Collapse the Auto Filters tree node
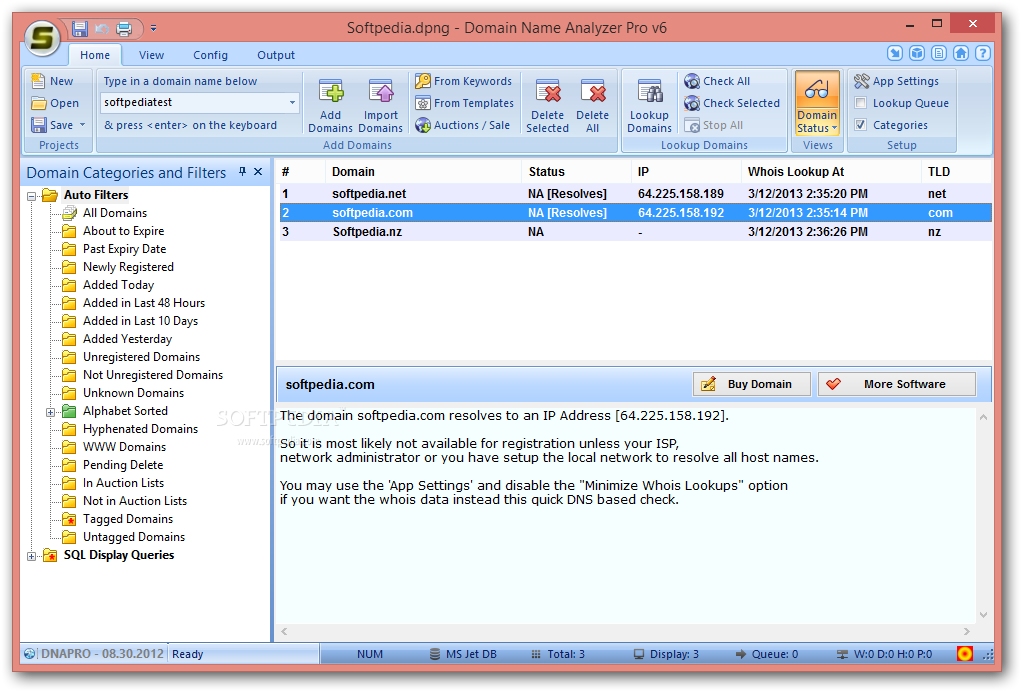This screenshot has height=692, width=1022. 31,195
